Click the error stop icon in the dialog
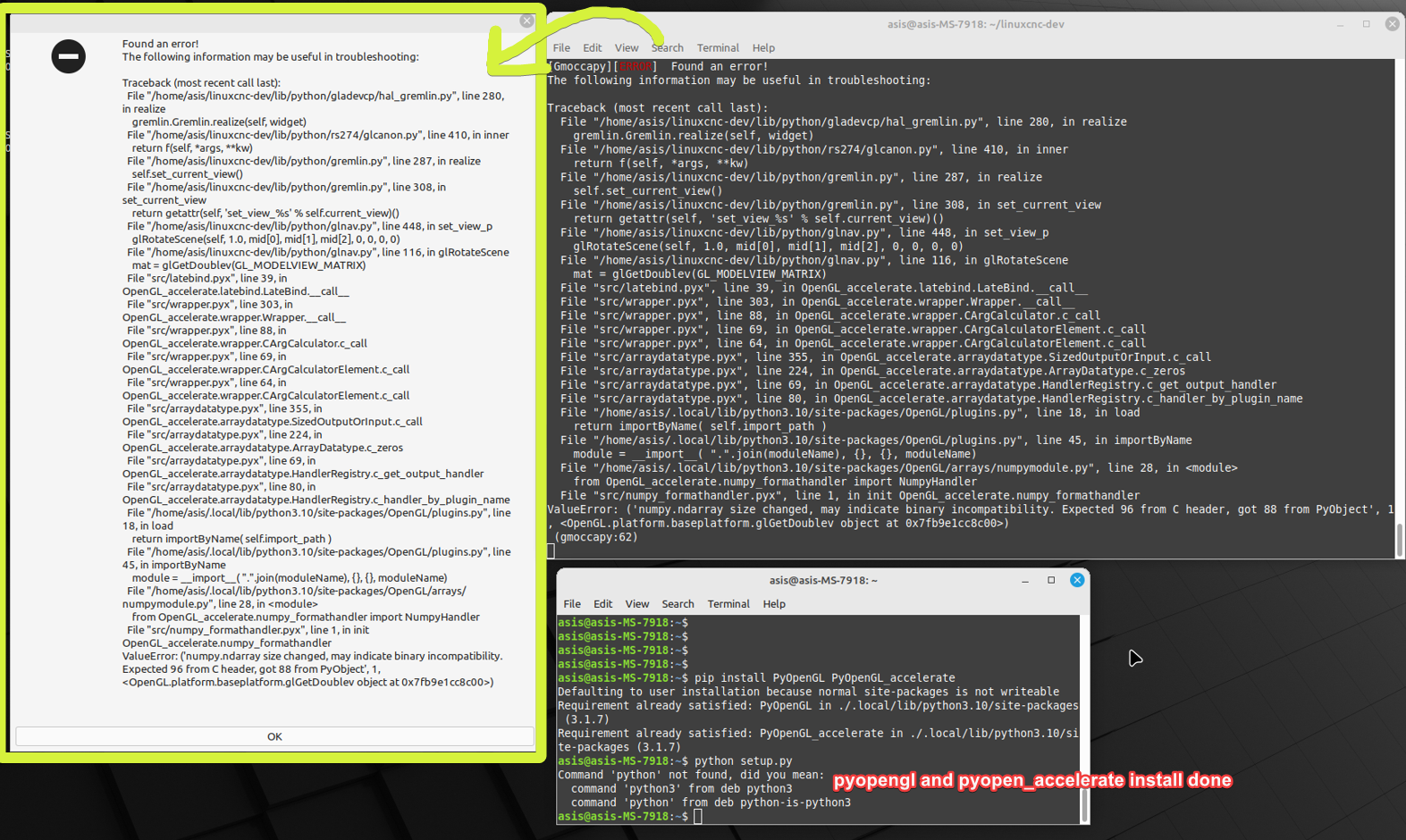1406x840 pixels. 68,56
